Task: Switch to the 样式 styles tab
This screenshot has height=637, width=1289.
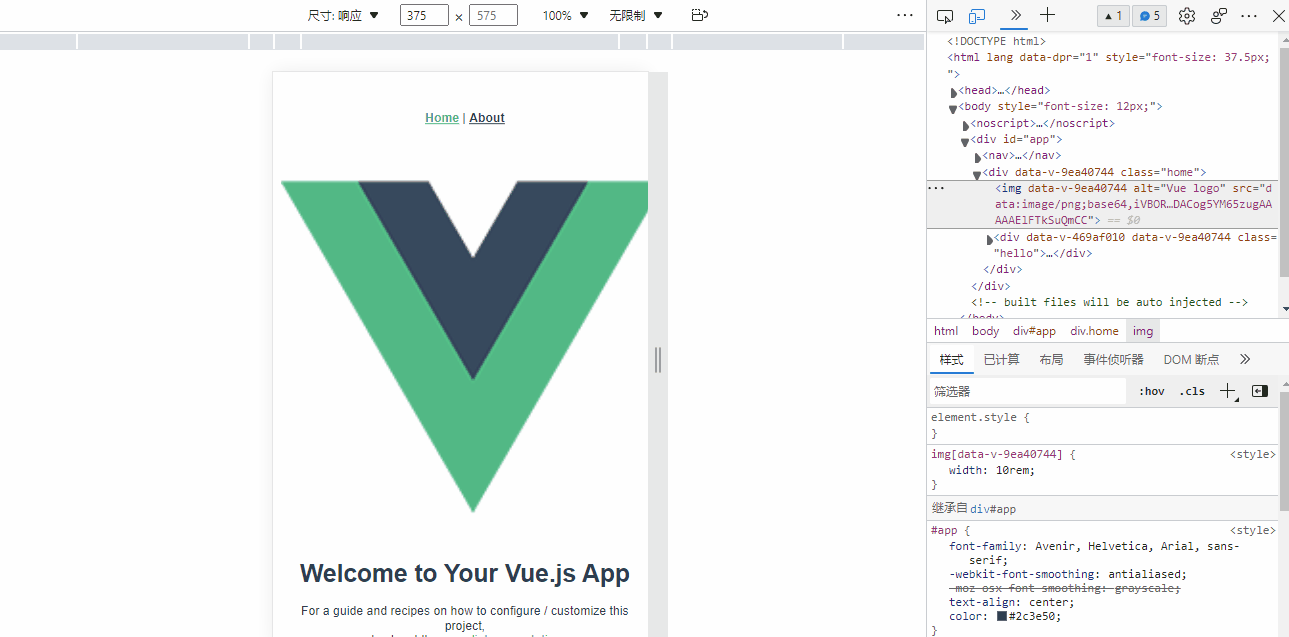Action: [x=951, y=359]
